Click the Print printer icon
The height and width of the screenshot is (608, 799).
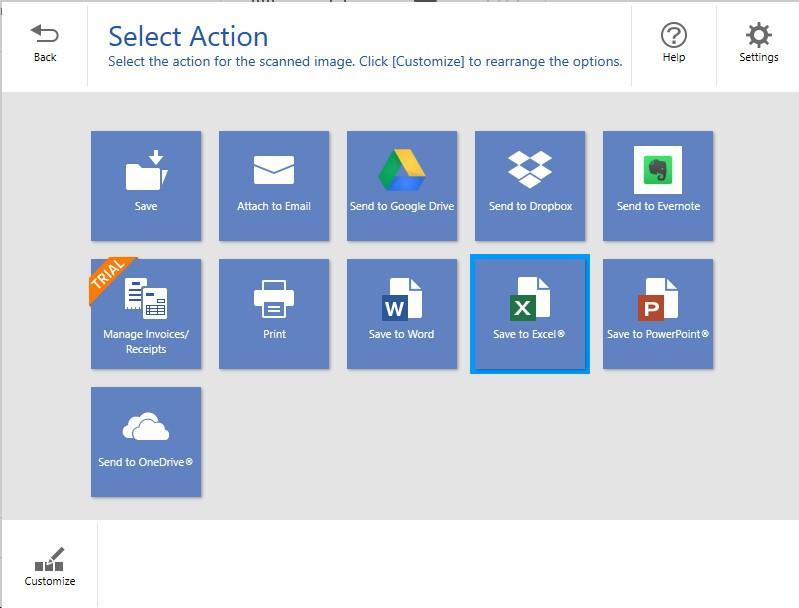(274, 298)
